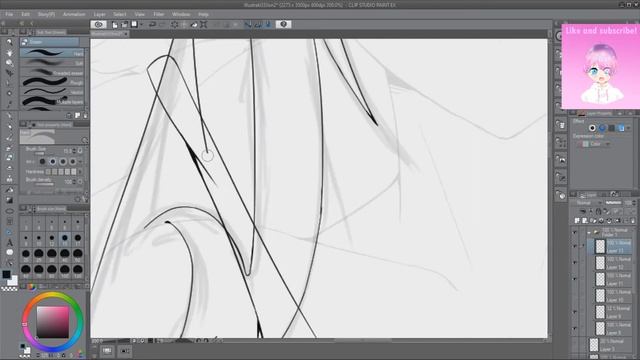This screenshot has height=360, width=640.
Task: Select the black main drawing color swatch
Action: click(x=6, y=274)
